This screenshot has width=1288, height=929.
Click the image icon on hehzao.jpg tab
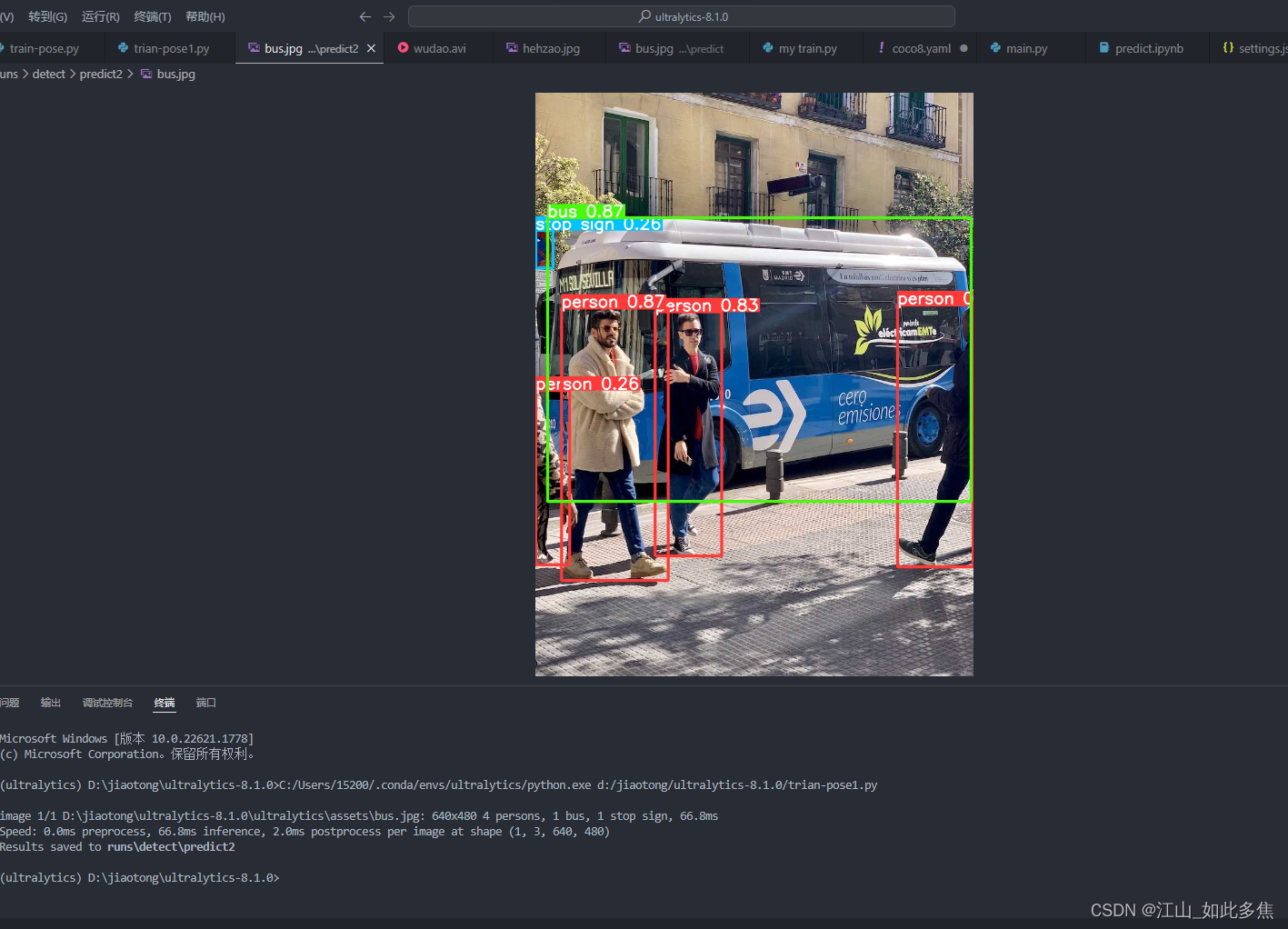pos(512,47)
